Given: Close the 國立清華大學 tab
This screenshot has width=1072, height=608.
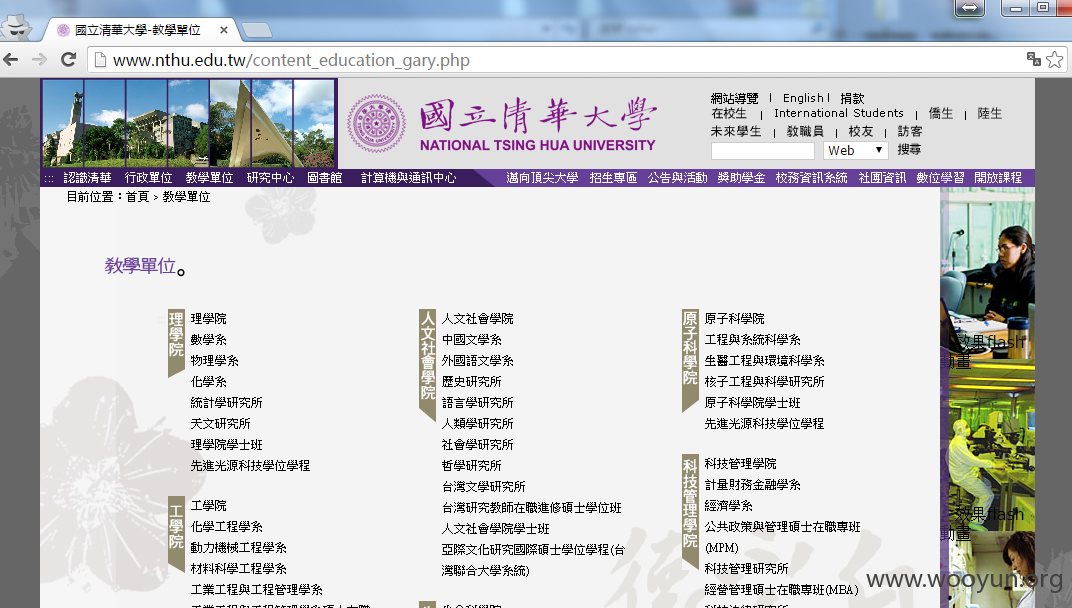Looking at the screenshot, I should [224, 30].
